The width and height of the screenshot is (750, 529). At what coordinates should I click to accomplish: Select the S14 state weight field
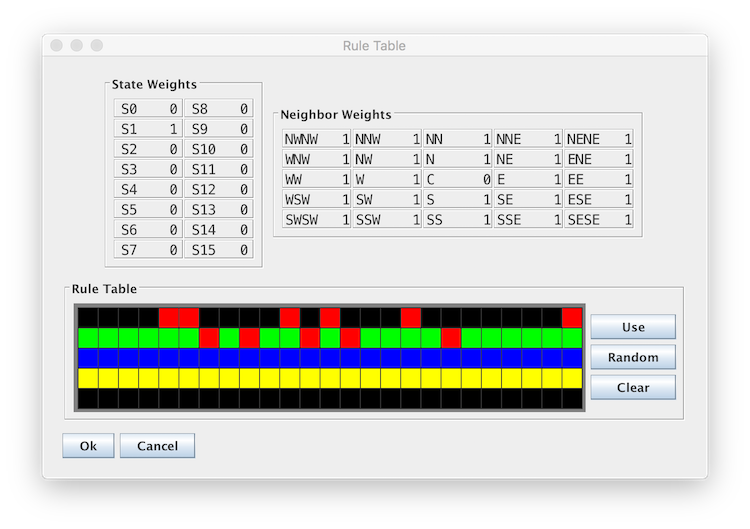pyautogui.click(x=219, y=229)
